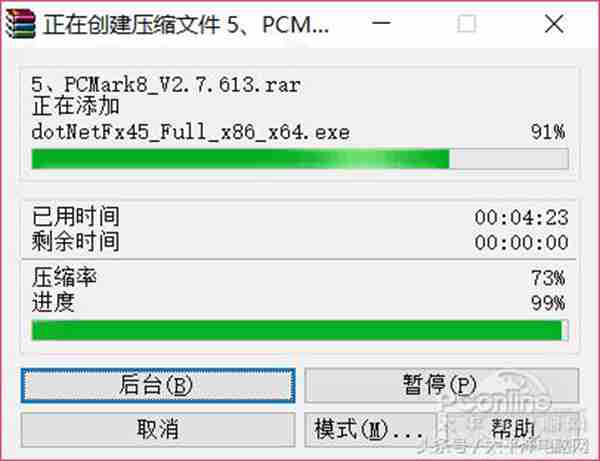Click the remaining time value 00:00:00
This screenshot has width=600, height=461.
coord(522,243)
